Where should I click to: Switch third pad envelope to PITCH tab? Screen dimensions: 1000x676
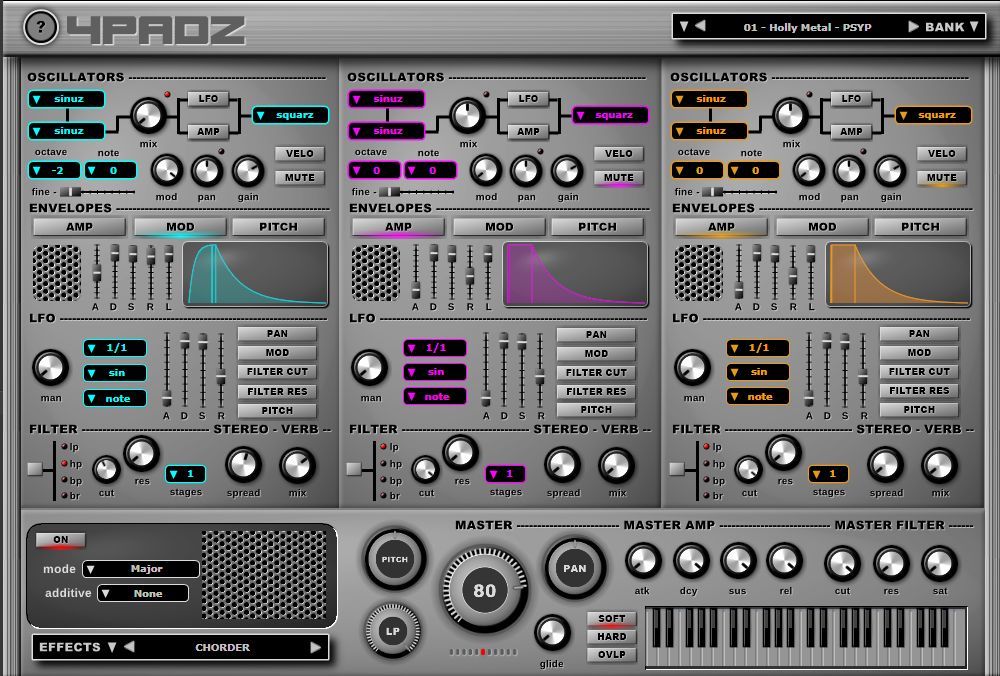(x=920, y=226)
